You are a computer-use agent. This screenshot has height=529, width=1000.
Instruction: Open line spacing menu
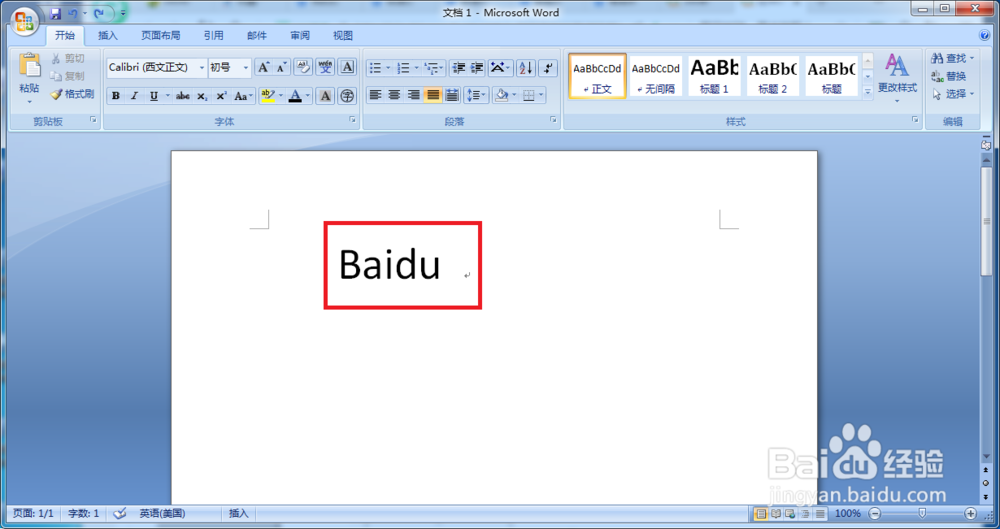(x=476, y=96)
